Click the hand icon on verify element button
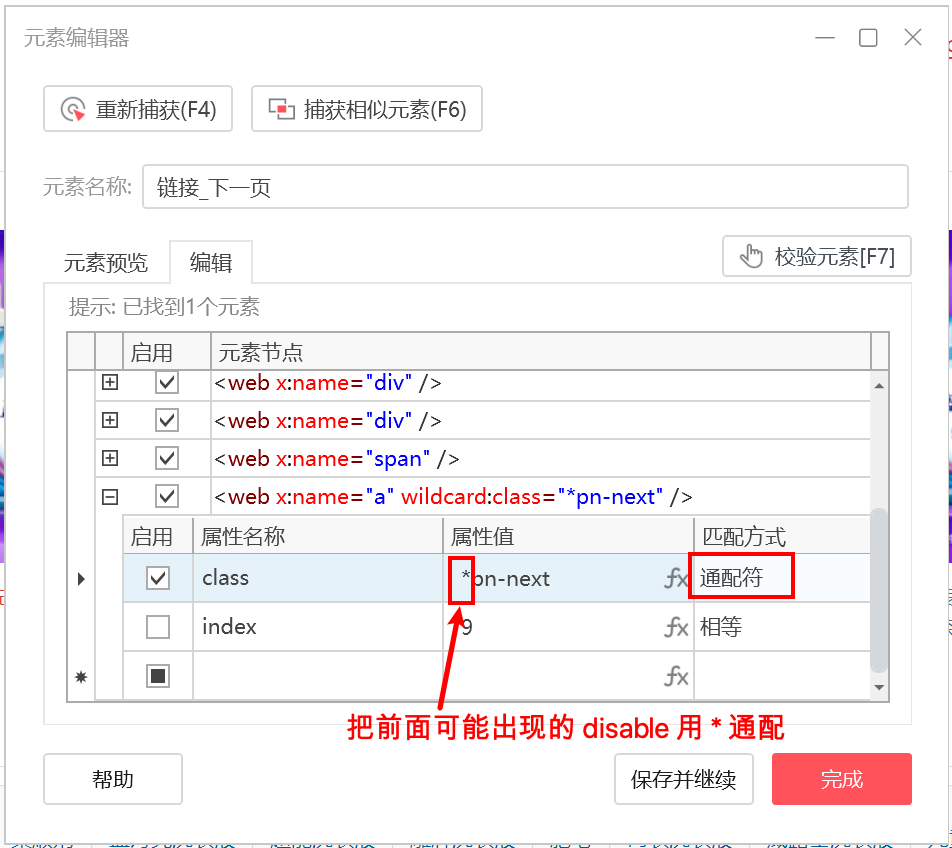Viewport: 952px width, 848px height. coord(751,256)
